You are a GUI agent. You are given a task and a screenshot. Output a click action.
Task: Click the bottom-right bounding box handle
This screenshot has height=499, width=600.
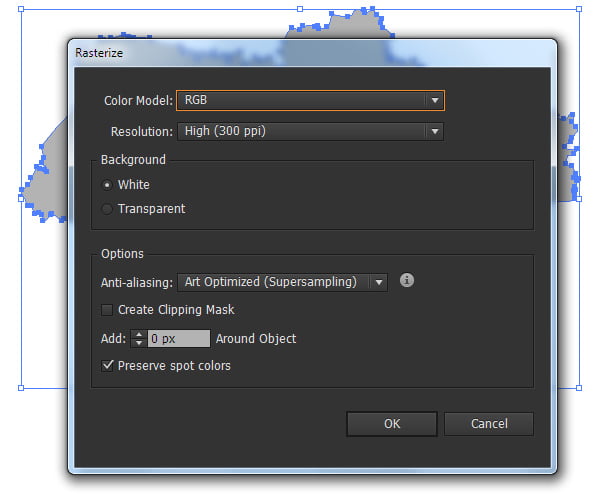pos(579,388)
